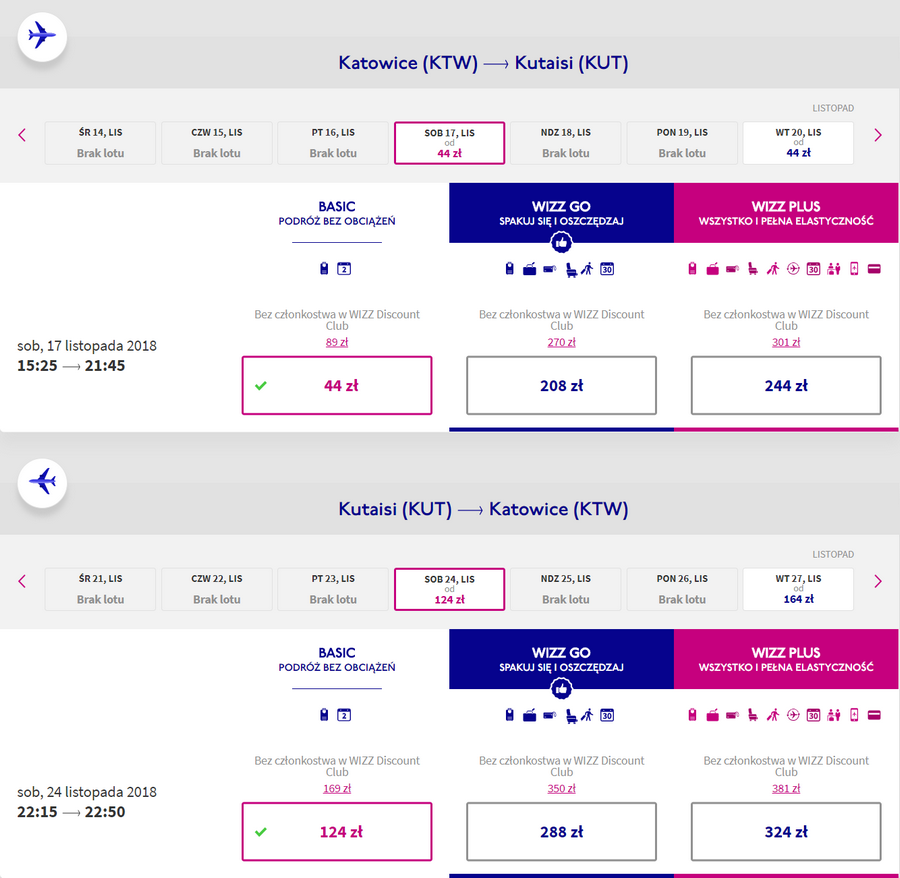Select the NDZ 25, LIS date tab
Viewport: 900px width, 878px height.
(565, 589)
